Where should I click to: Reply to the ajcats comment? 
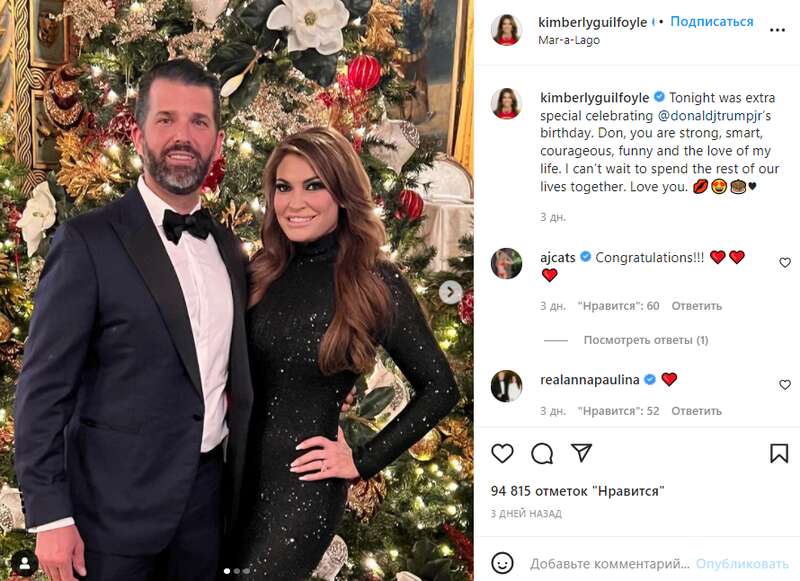click(x=696, y=306)
